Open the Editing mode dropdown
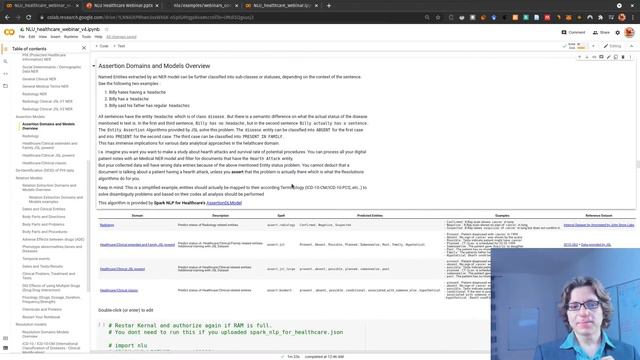 612,46
